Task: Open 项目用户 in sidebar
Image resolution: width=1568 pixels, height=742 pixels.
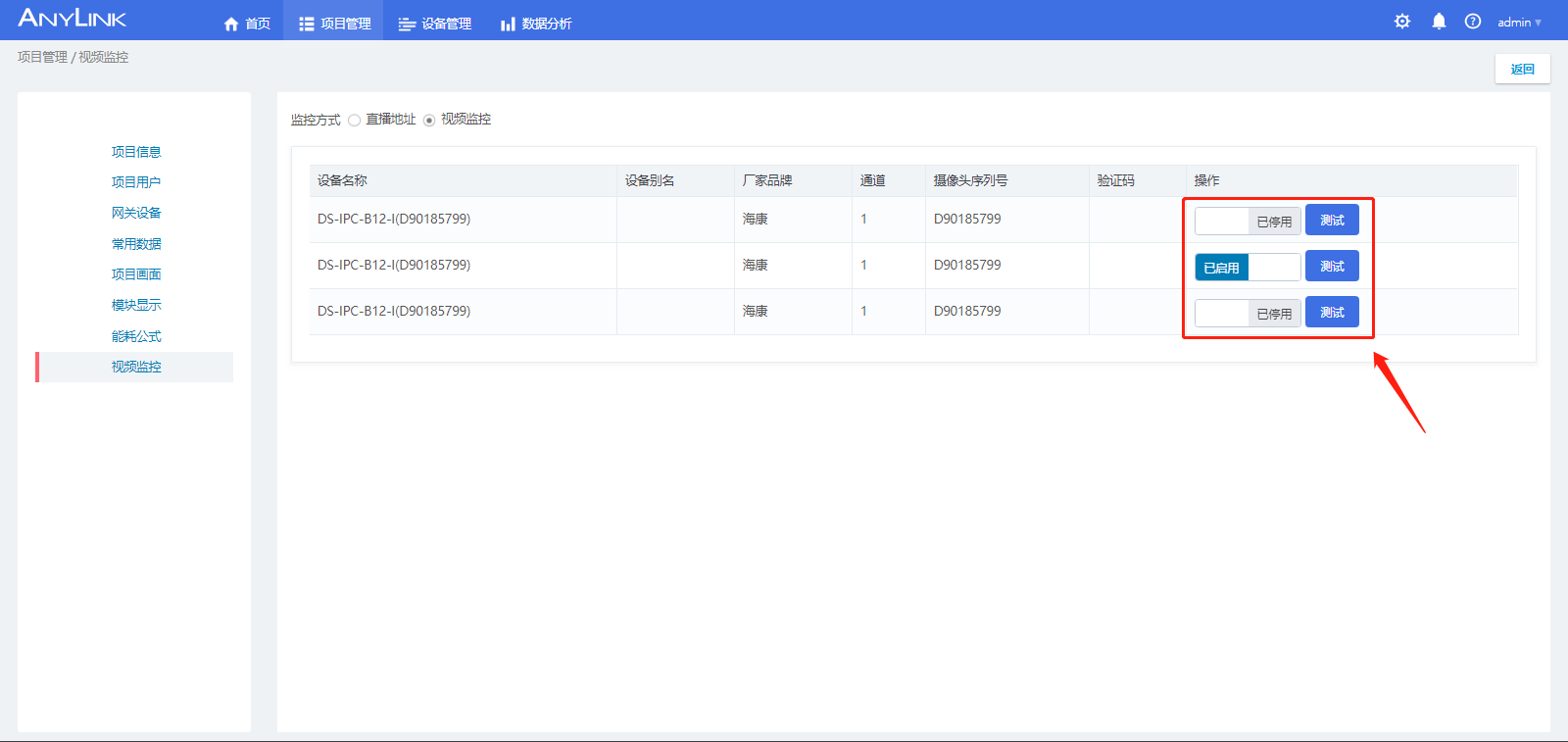Action: (x=136, y=182)
